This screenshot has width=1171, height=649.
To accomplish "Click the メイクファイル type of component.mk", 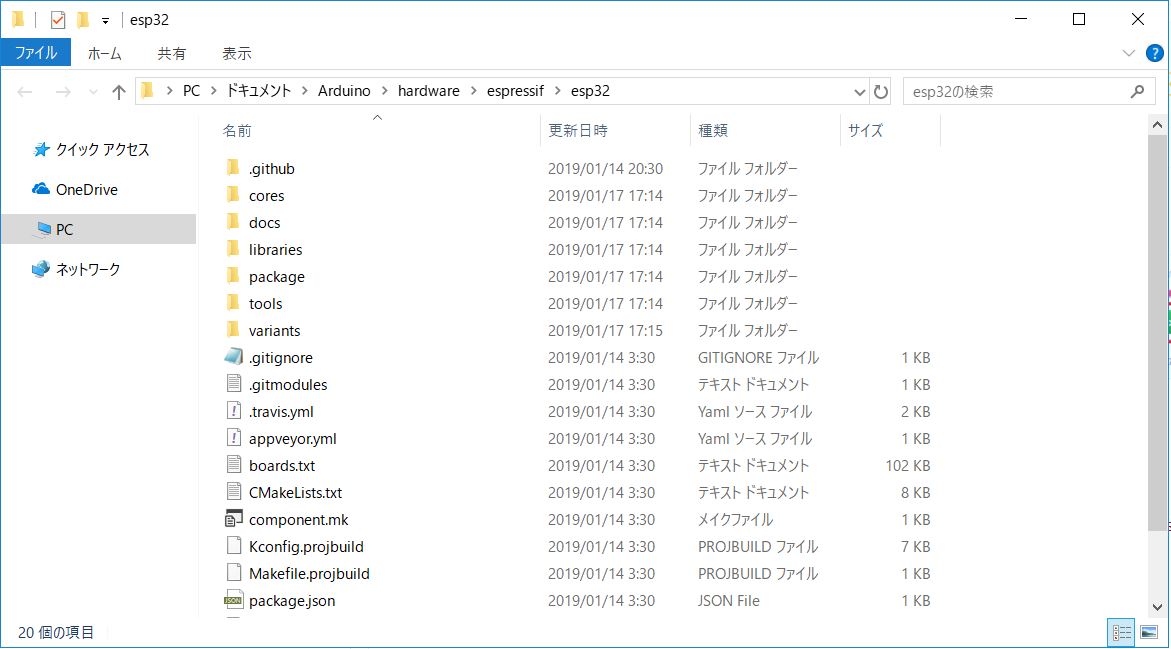I will pyautogui.click(x=736, y=520).
